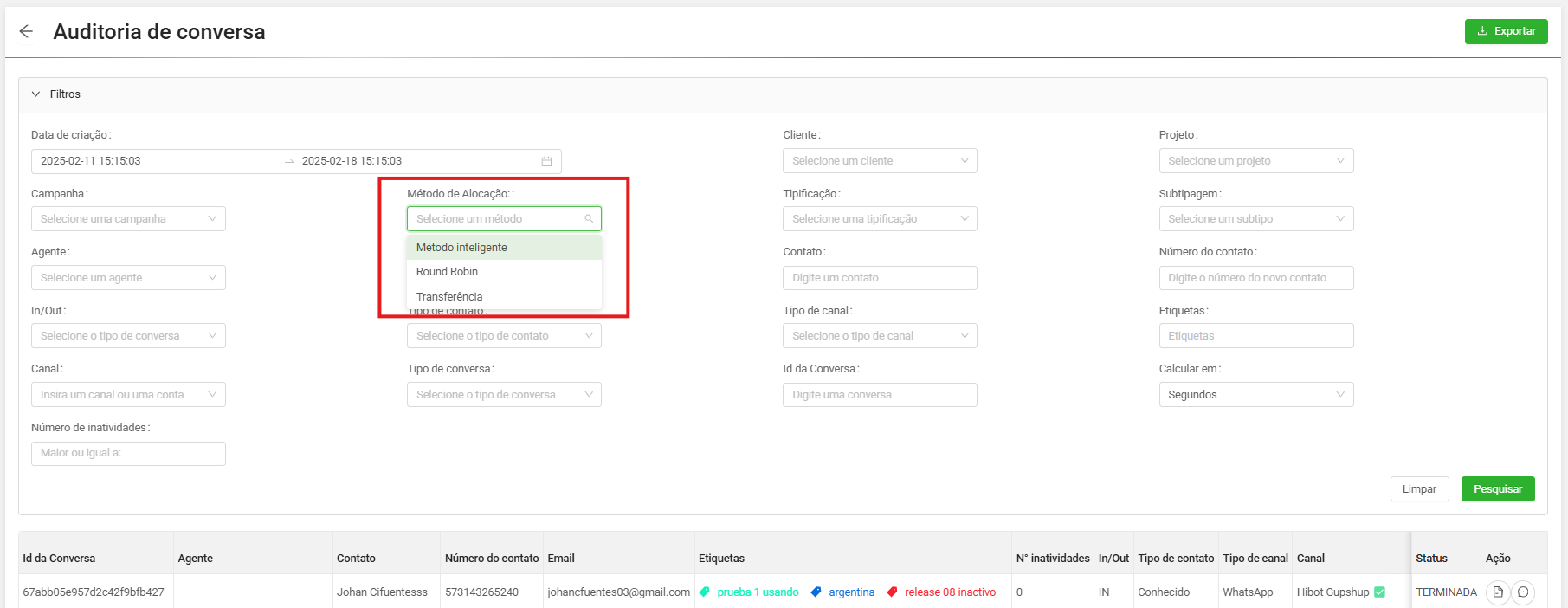Click the Conhecido contact type cell
The image size is (1568, 608).
(1164, 592)
